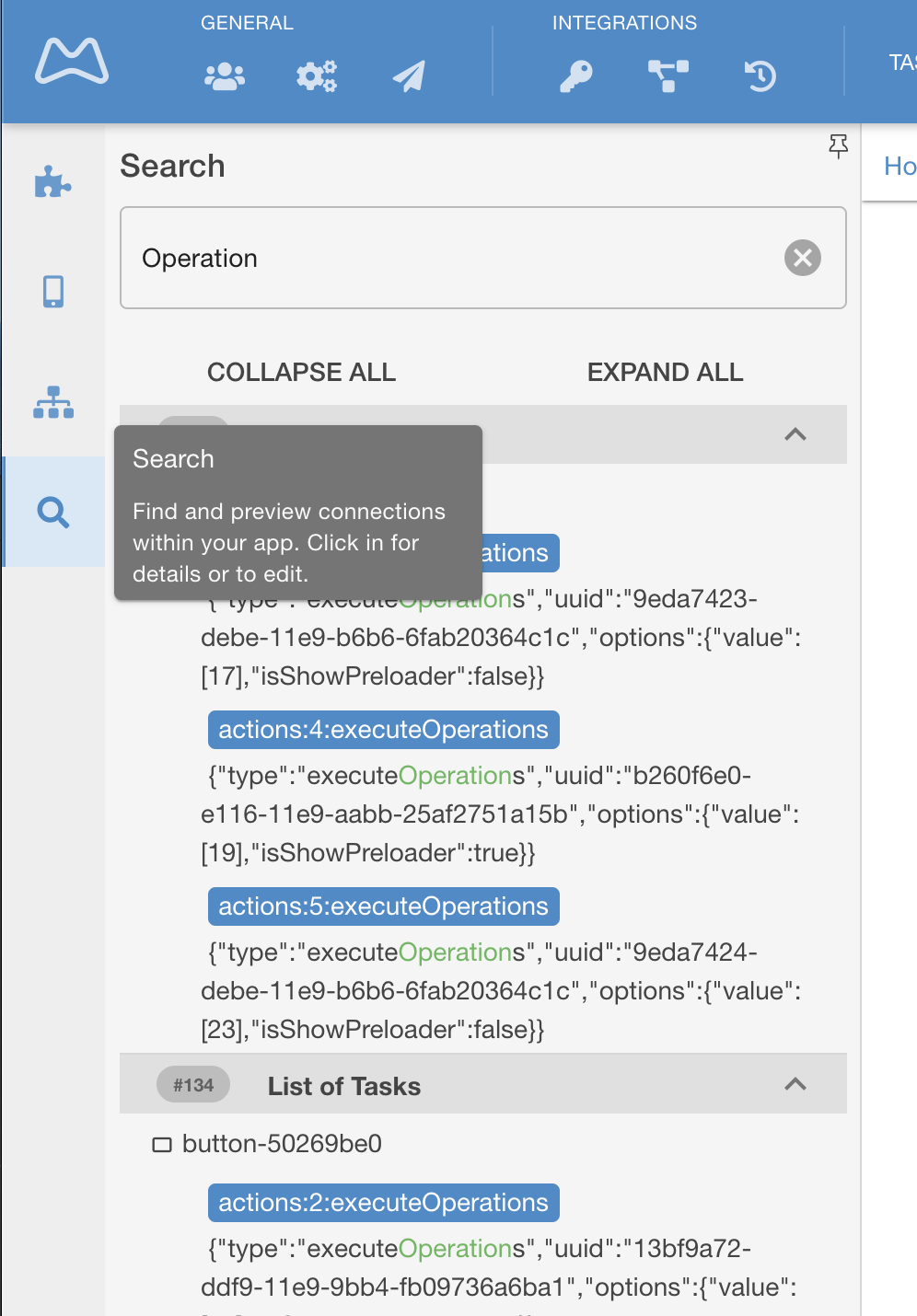Collapse the results group partly hidden by tooltip
The height and width of the screenshot is (1316, 917).
(x=795, y=434)
